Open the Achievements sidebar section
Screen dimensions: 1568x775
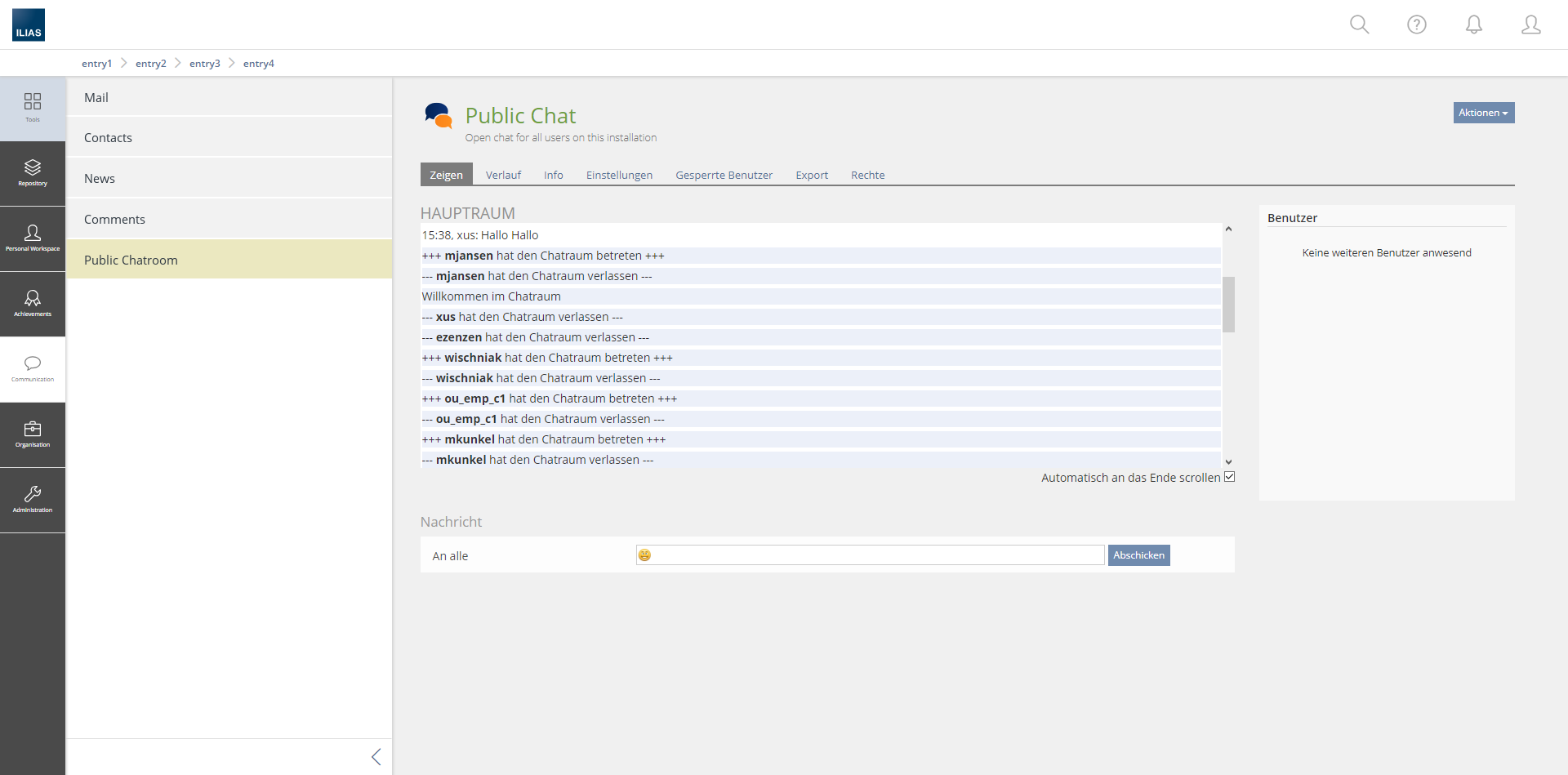click(x=33, y=304)
